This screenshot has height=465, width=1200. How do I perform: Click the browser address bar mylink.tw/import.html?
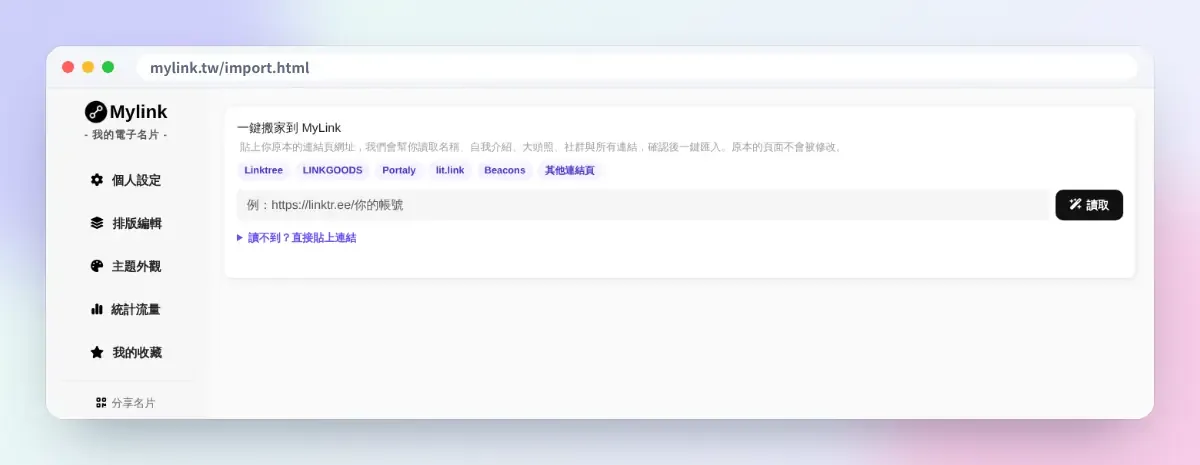click(x=637, y=68)
